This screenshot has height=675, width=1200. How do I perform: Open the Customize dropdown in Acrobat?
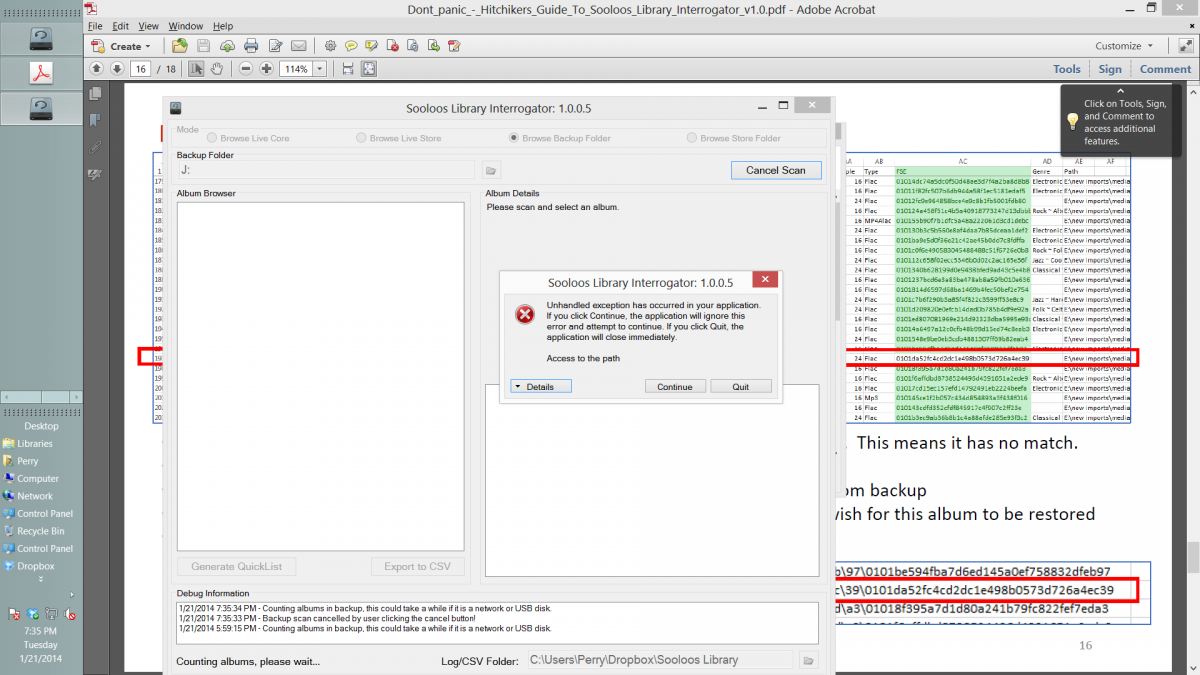click(1124, 46)
